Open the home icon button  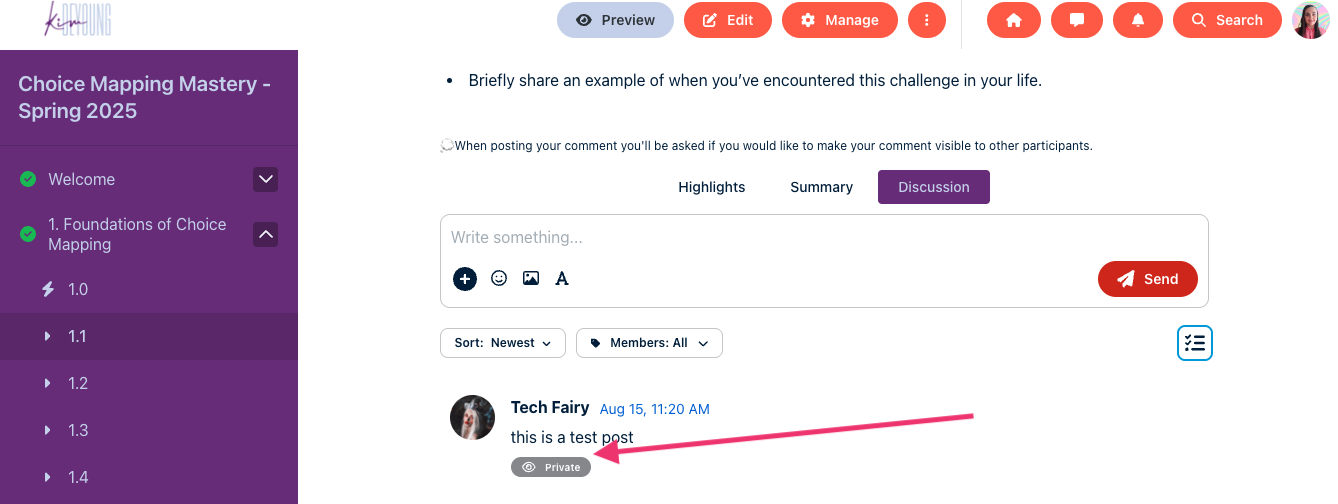[x=1014, y=20]
